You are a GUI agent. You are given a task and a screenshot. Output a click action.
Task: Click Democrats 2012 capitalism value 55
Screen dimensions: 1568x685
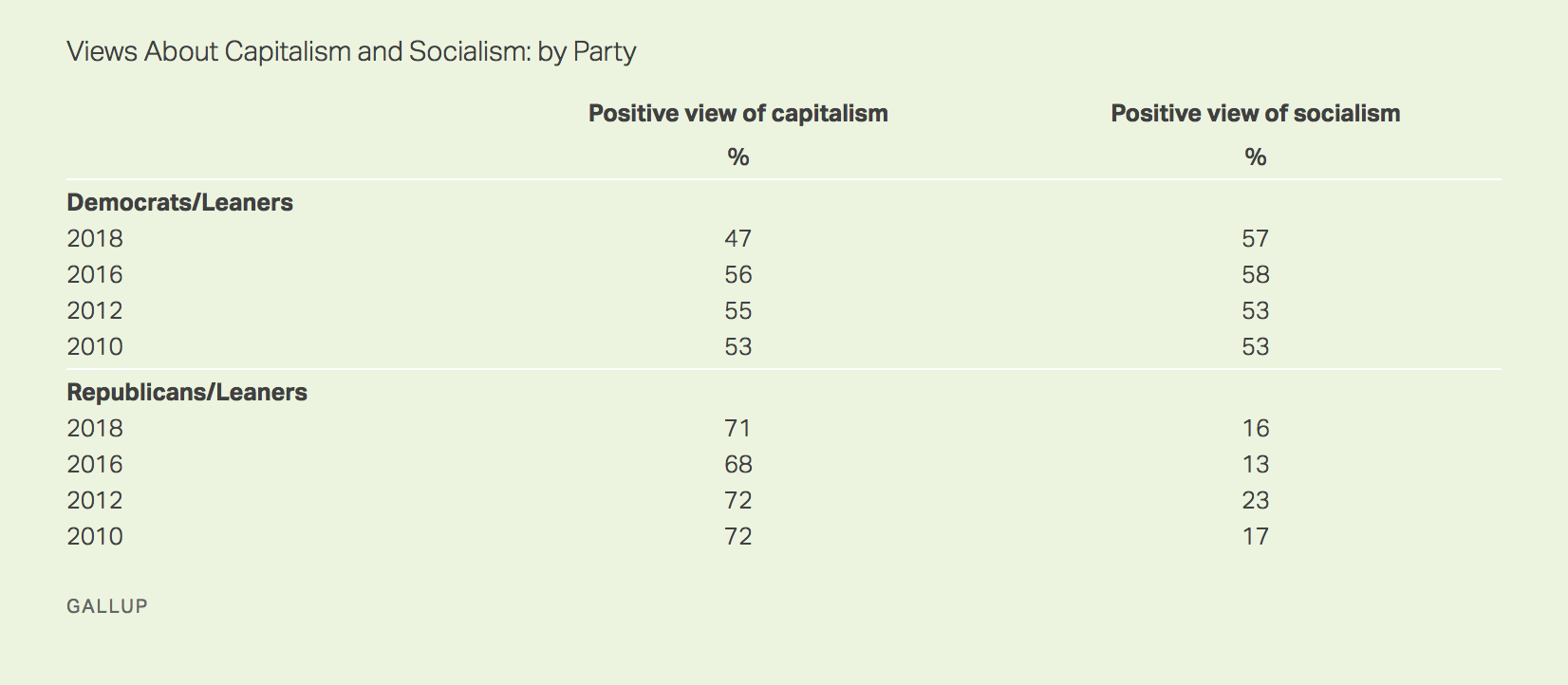(738, 311)
